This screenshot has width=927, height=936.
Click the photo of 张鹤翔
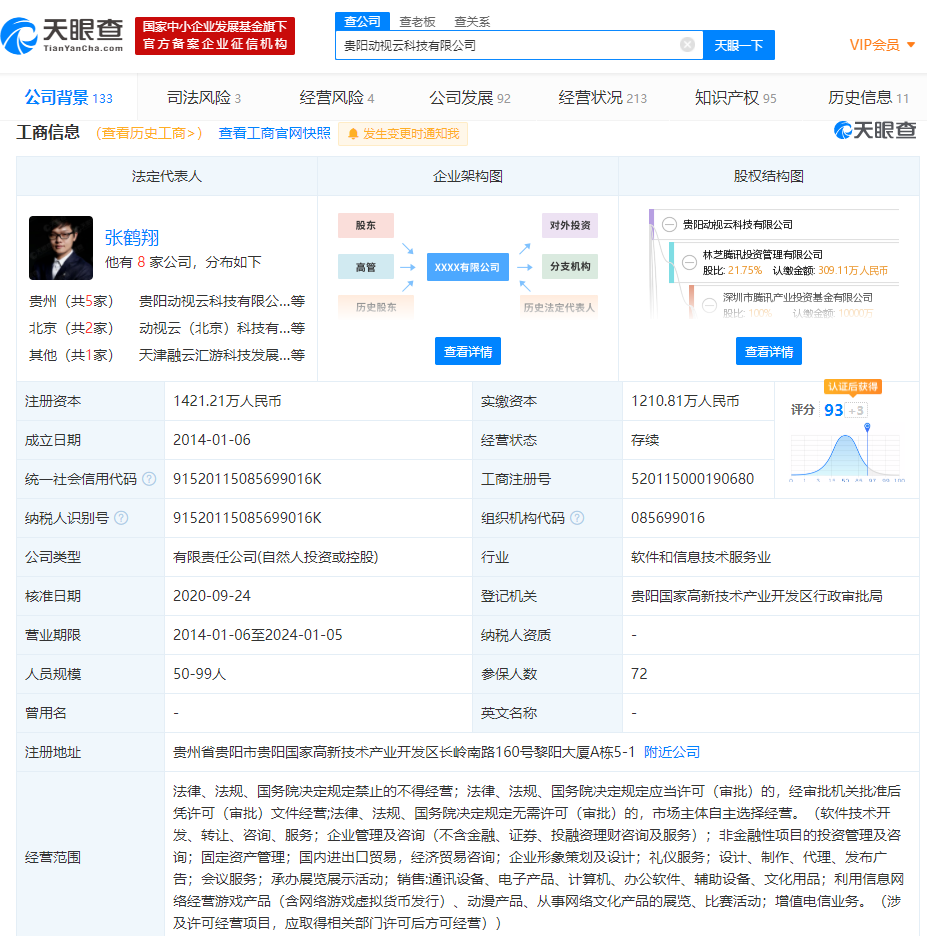tap(61, 248)
